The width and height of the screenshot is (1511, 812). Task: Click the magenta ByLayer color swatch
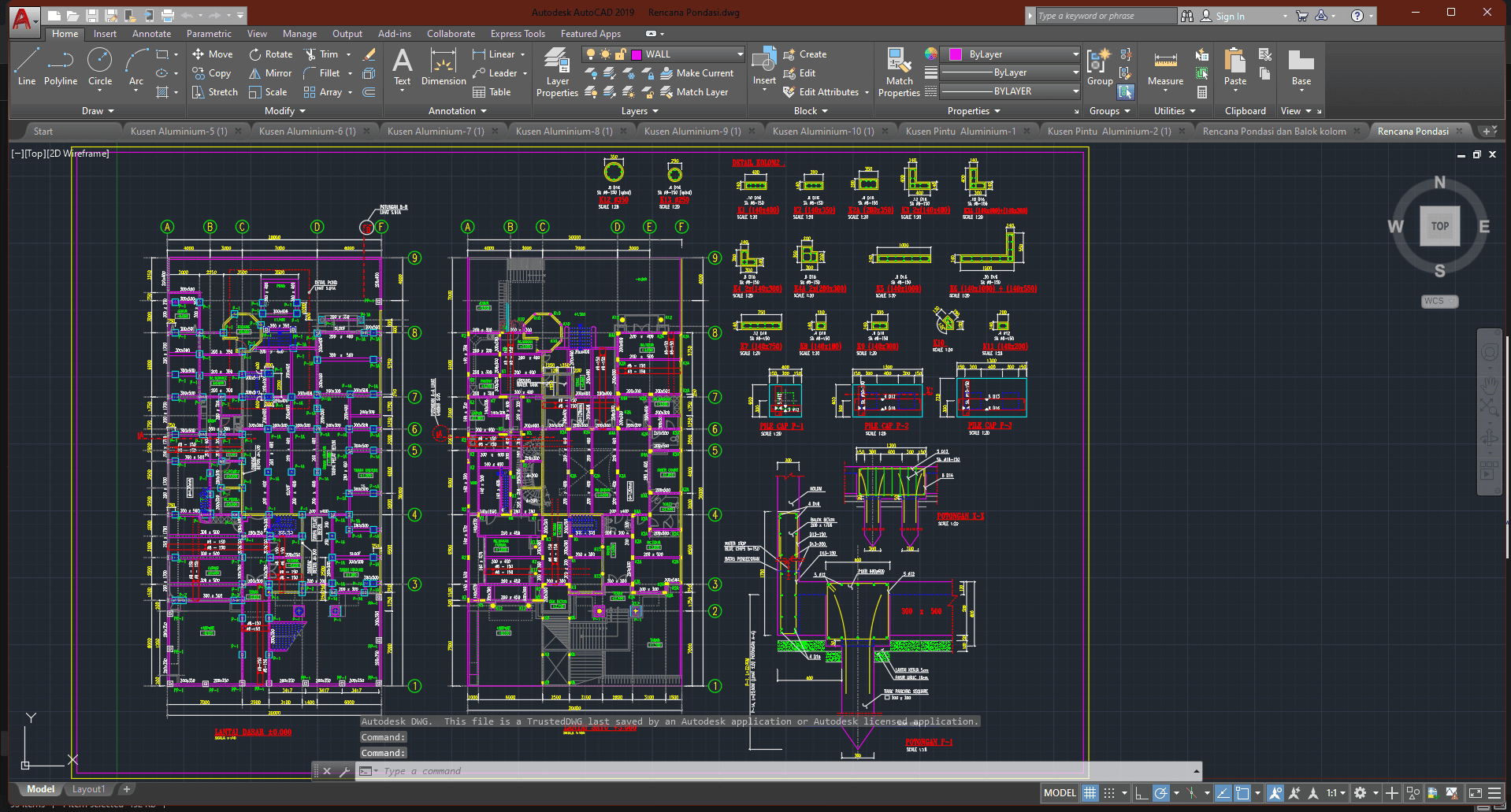point(956,54)
